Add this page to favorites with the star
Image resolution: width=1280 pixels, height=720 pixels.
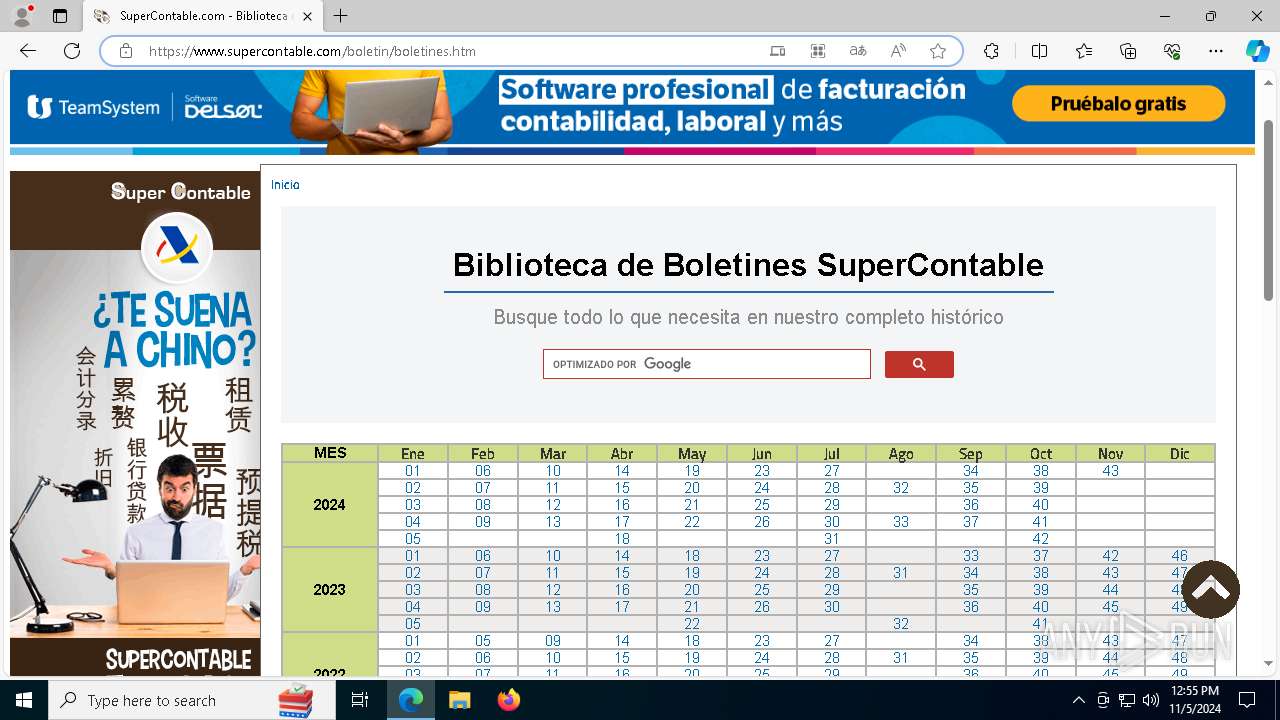click(x=938, y=51)
